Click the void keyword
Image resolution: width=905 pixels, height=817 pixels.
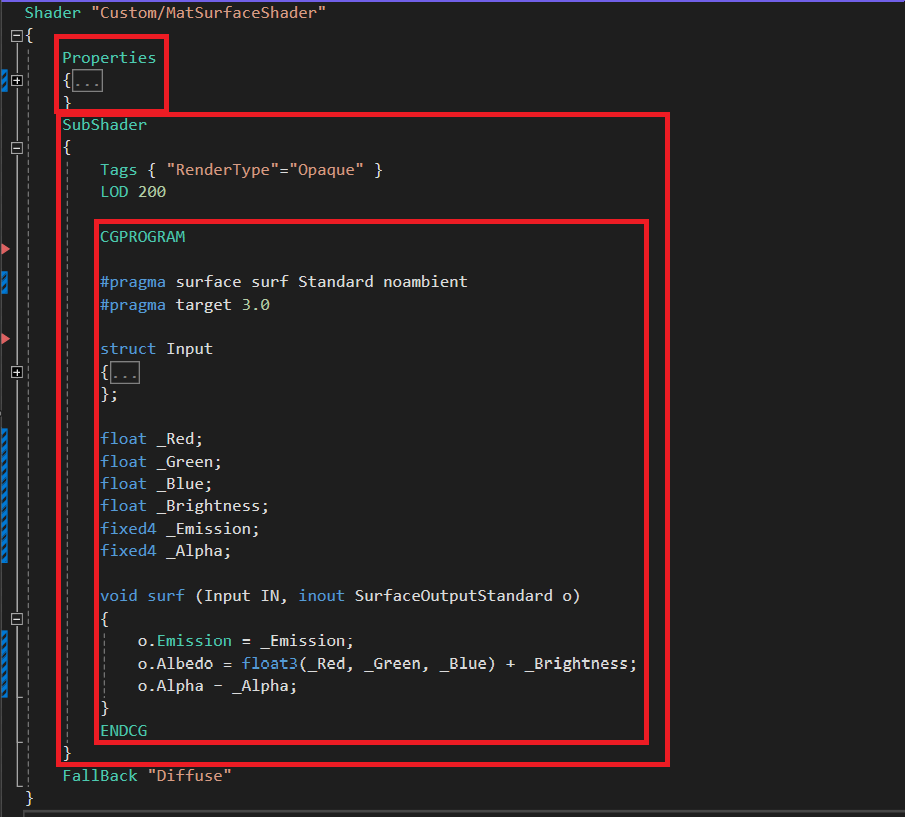(x=119, y=595)
